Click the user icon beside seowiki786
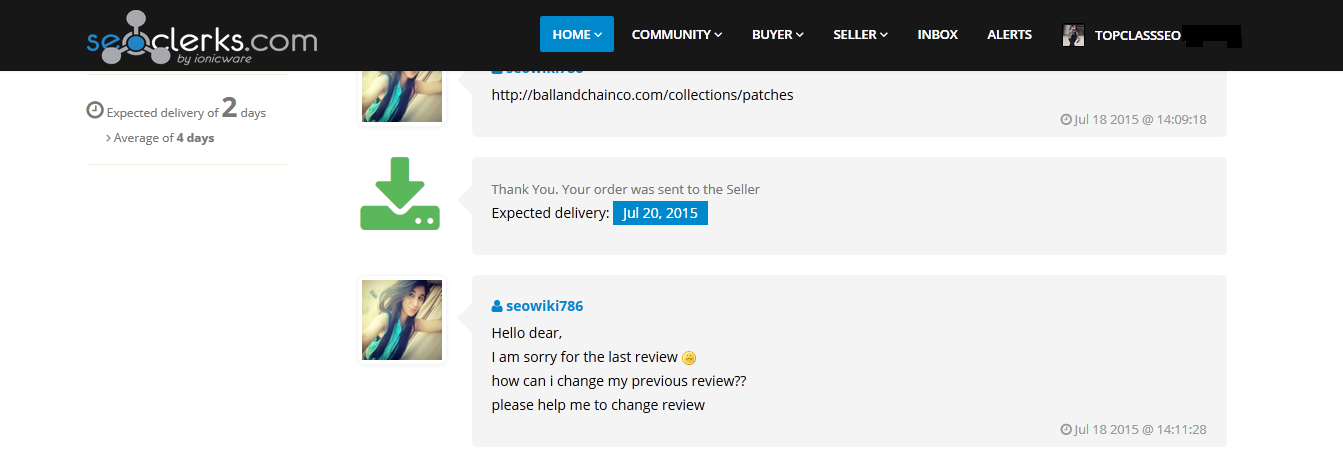 [x=497, y=306]
